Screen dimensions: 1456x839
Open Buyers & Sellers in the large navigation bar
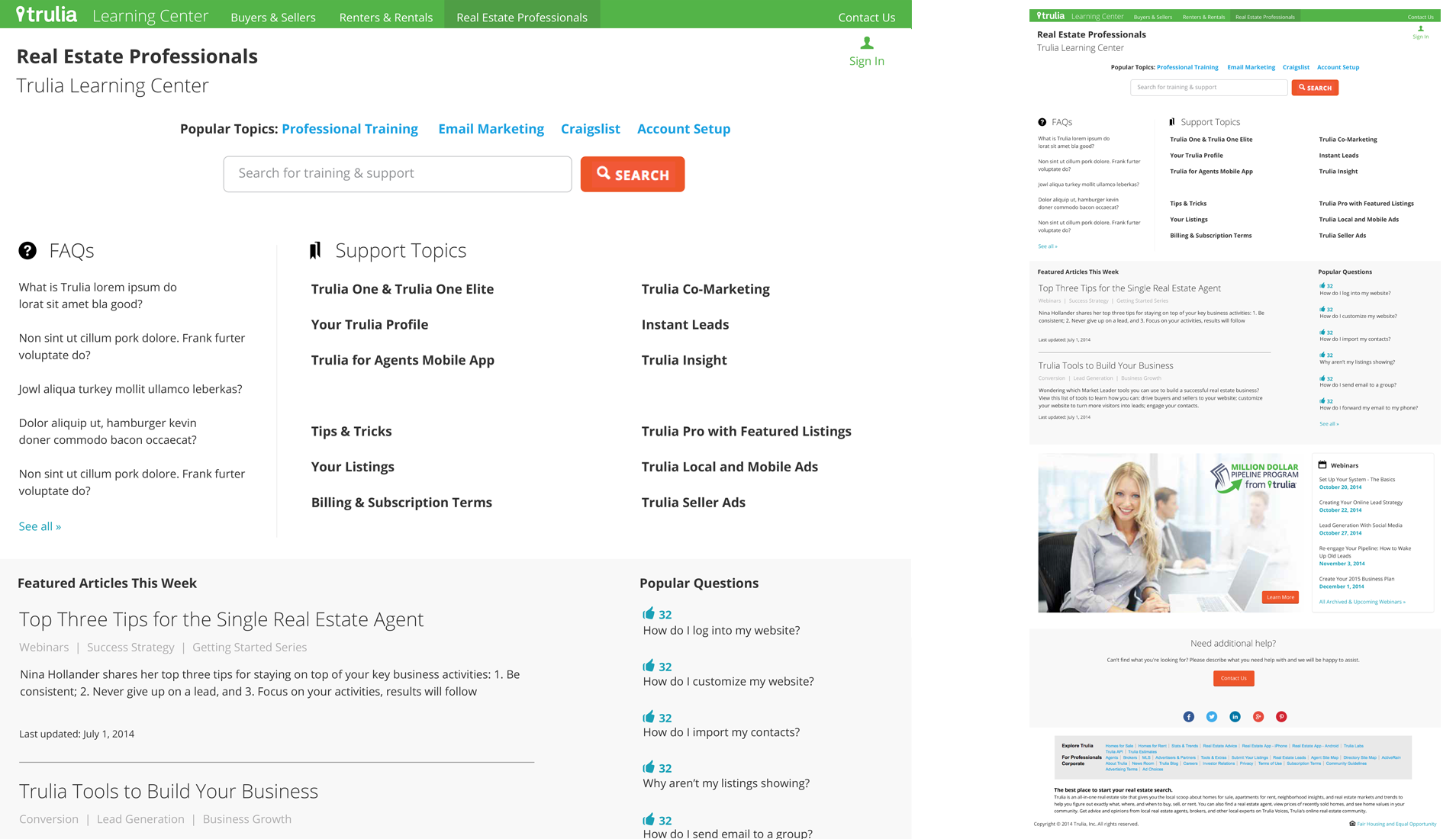point(273,17)
